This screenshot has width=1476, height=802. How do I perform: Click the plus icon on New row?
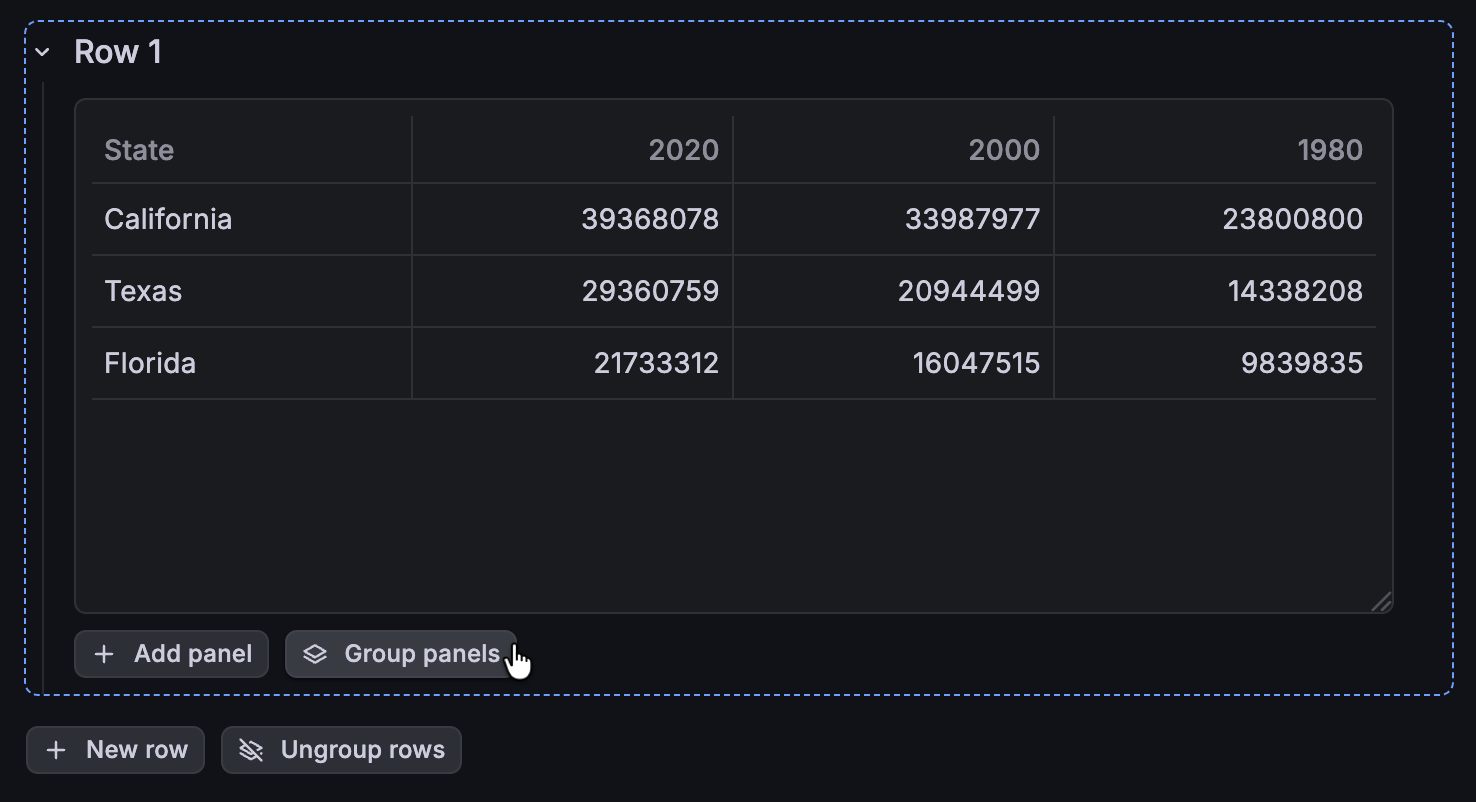[x=56, y=750]
